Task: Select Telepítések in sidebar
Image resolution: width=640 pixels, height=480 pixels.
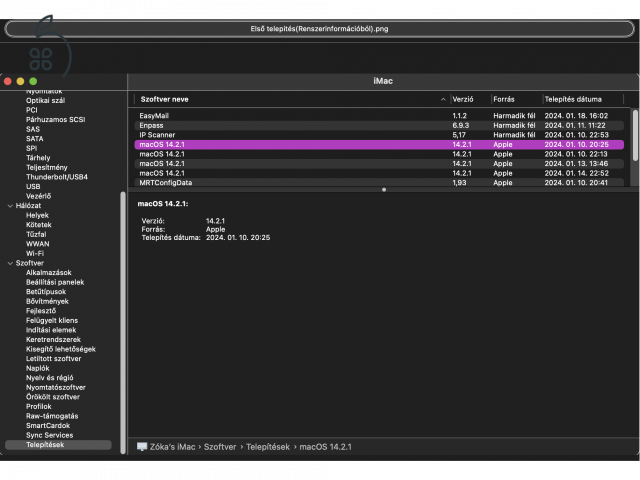Action: pyautogui.click(x=58, y=445)
